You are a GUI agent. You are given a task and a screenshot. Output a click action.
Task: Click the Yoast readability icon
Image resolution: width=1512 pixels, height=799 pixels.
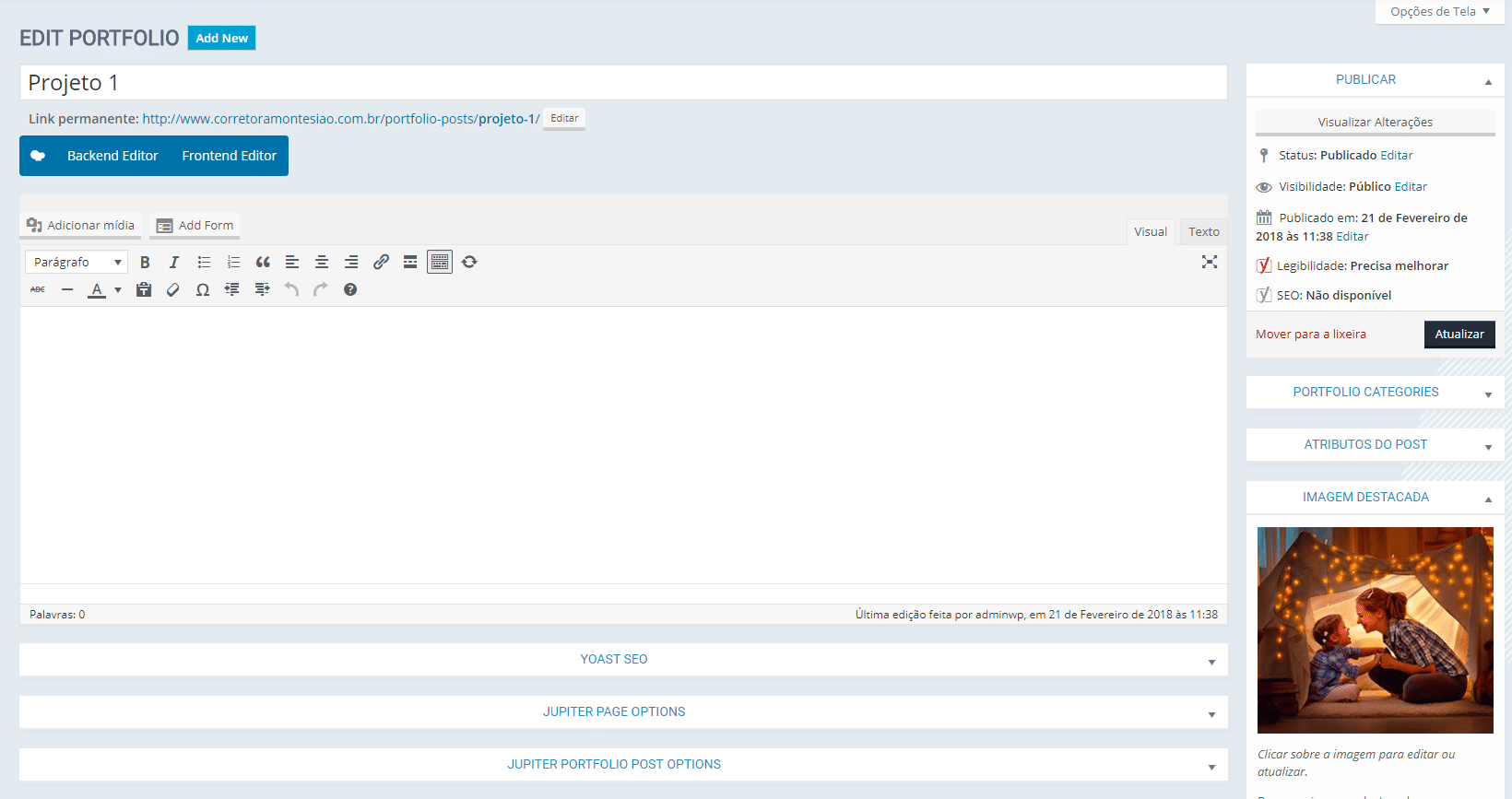point(1264,265)
